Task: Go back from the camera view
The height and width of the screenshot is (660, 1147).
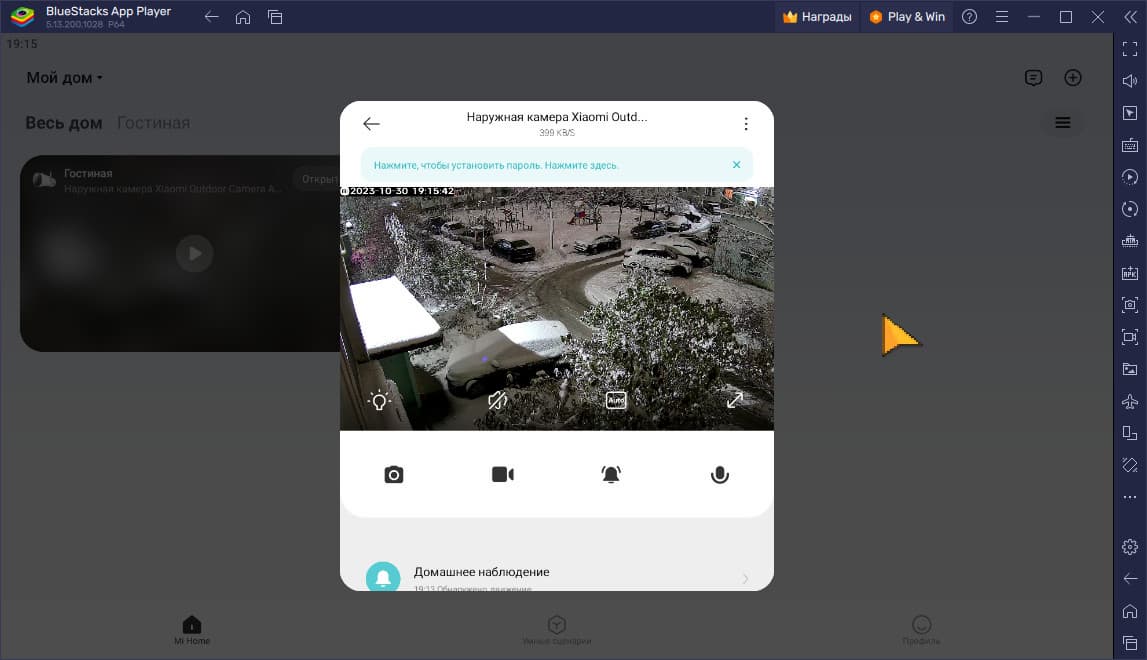Action: click(371, 124)
